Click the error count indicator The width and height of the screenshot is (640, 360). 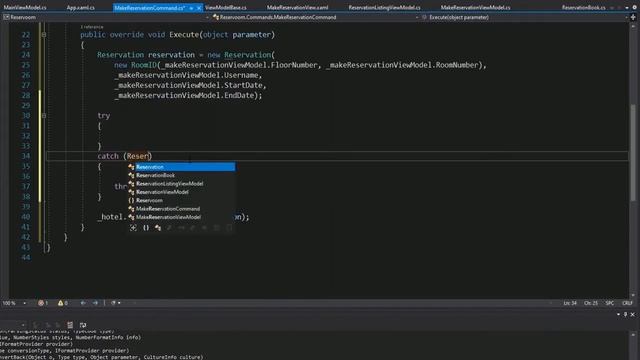43,303
